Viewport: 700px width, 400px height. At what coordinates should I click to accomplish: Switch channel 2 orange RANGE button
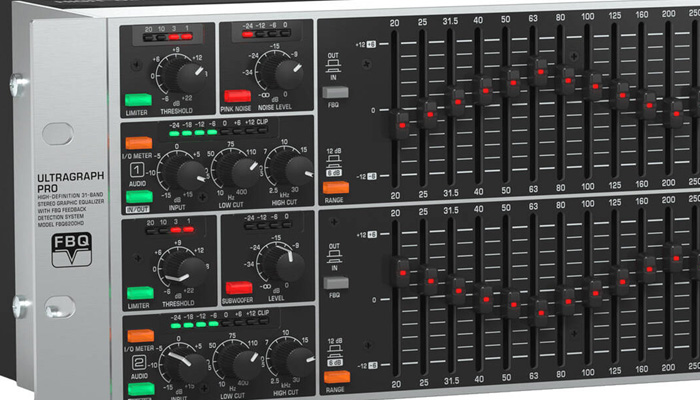pos(337,377)
